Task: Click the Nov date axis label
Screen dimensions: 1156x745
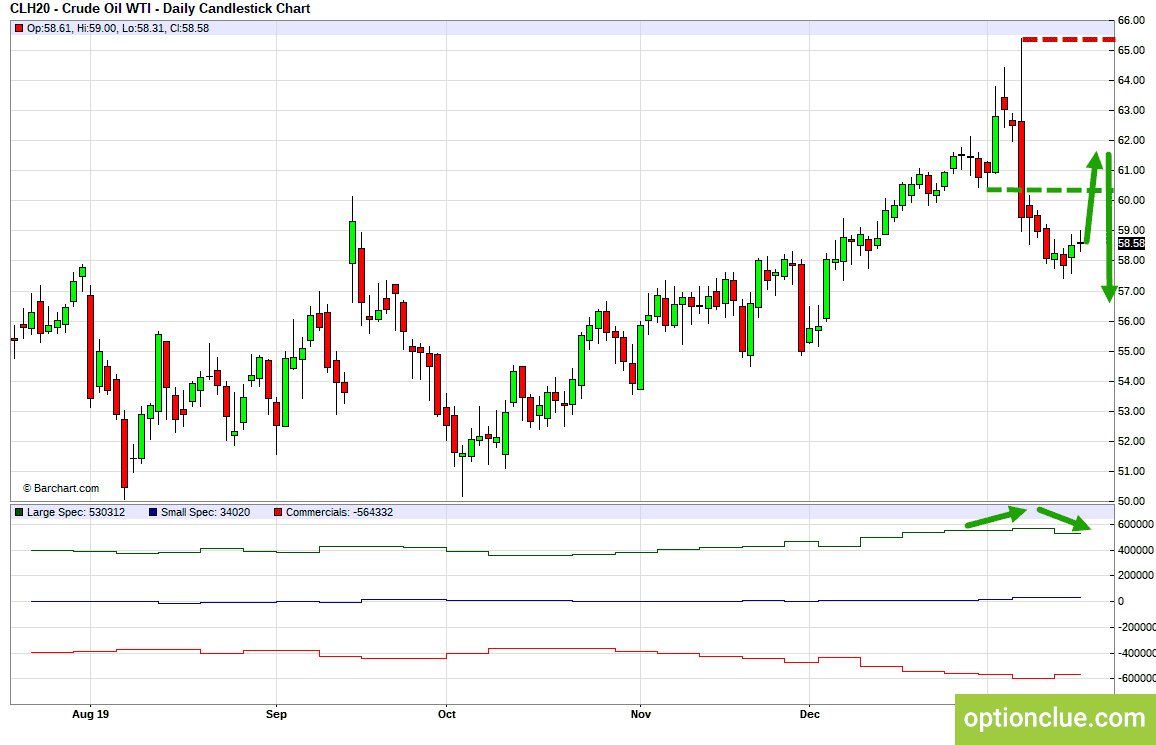Action: click(641, 714)
